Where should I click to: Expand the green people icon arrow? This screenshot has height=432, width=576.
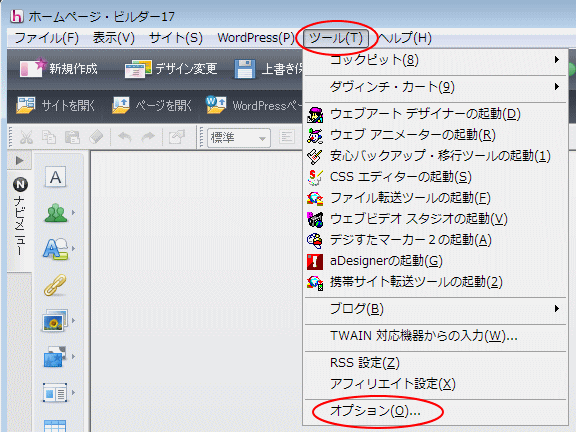tap(73, 212)
